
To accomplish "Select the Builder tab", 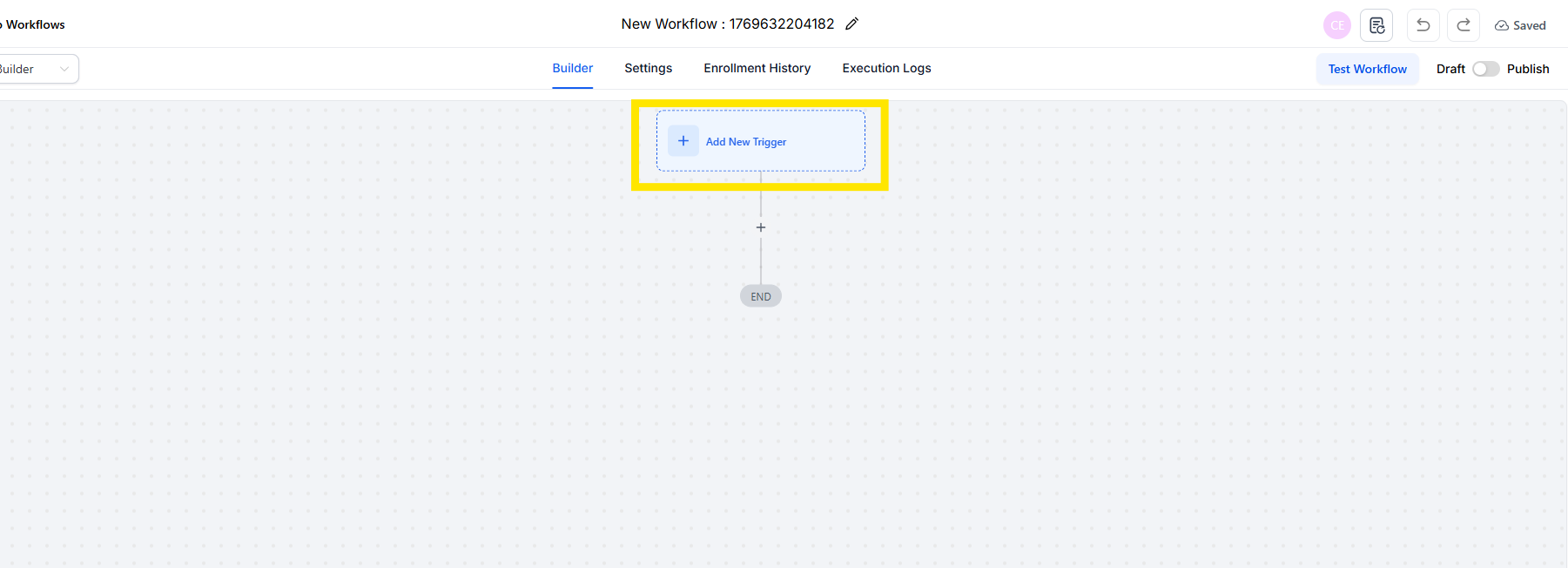I will 572,68.
